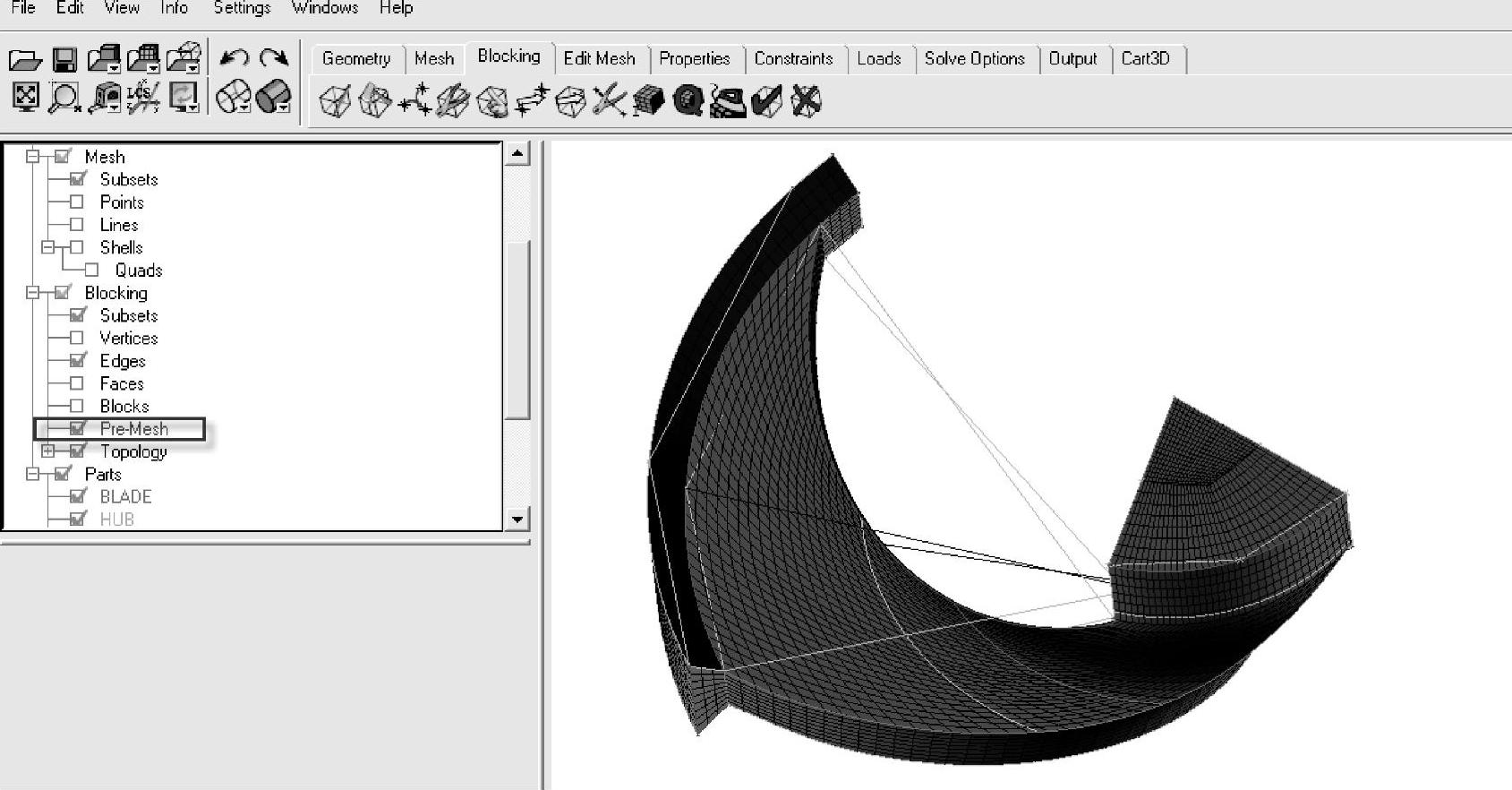Switch to the Geometry tab
The width and height of the screenshot is (1512, 790).
point(356,58)
